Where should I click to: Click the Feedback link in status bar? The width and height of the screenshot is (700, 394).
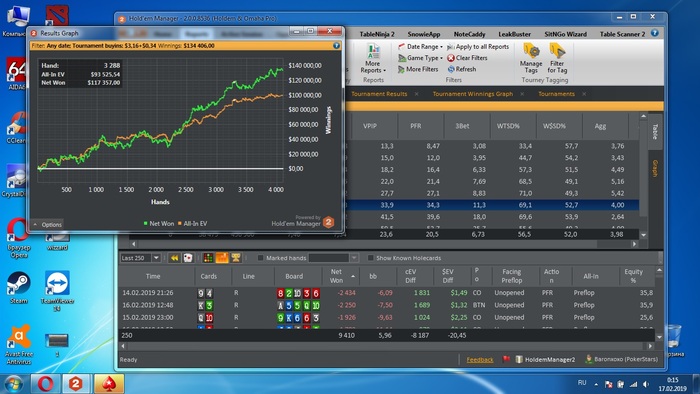tap(480, 360)
